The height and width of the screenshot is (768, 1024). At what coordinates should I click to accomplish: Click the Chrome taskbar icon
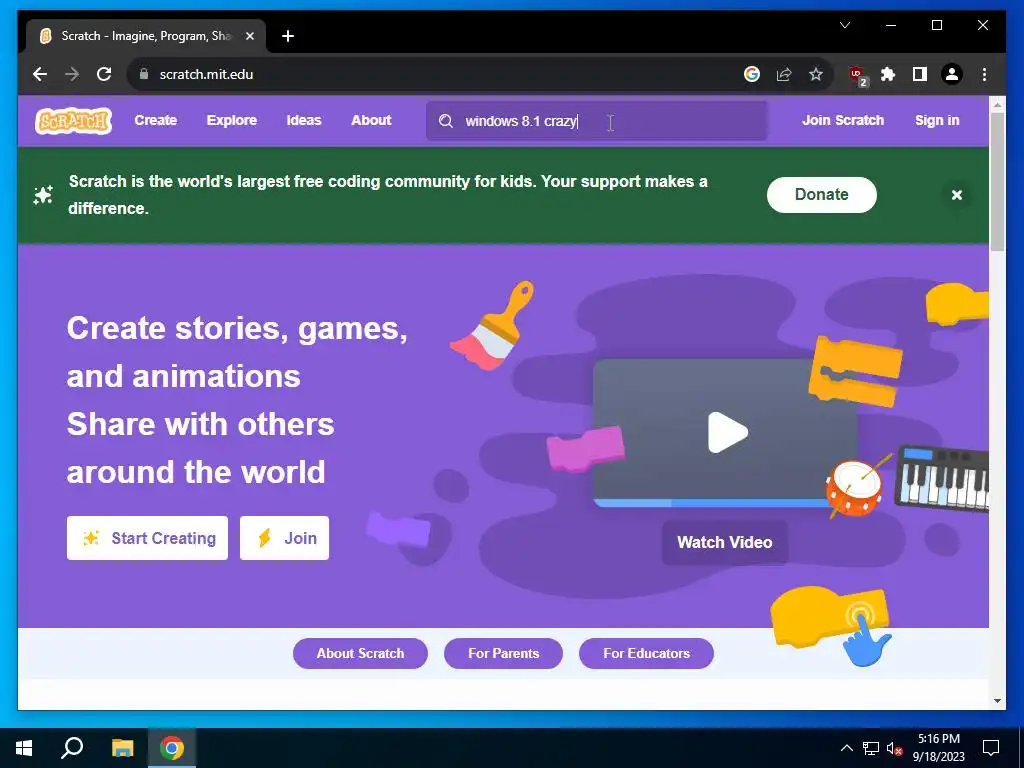[172, 748]
